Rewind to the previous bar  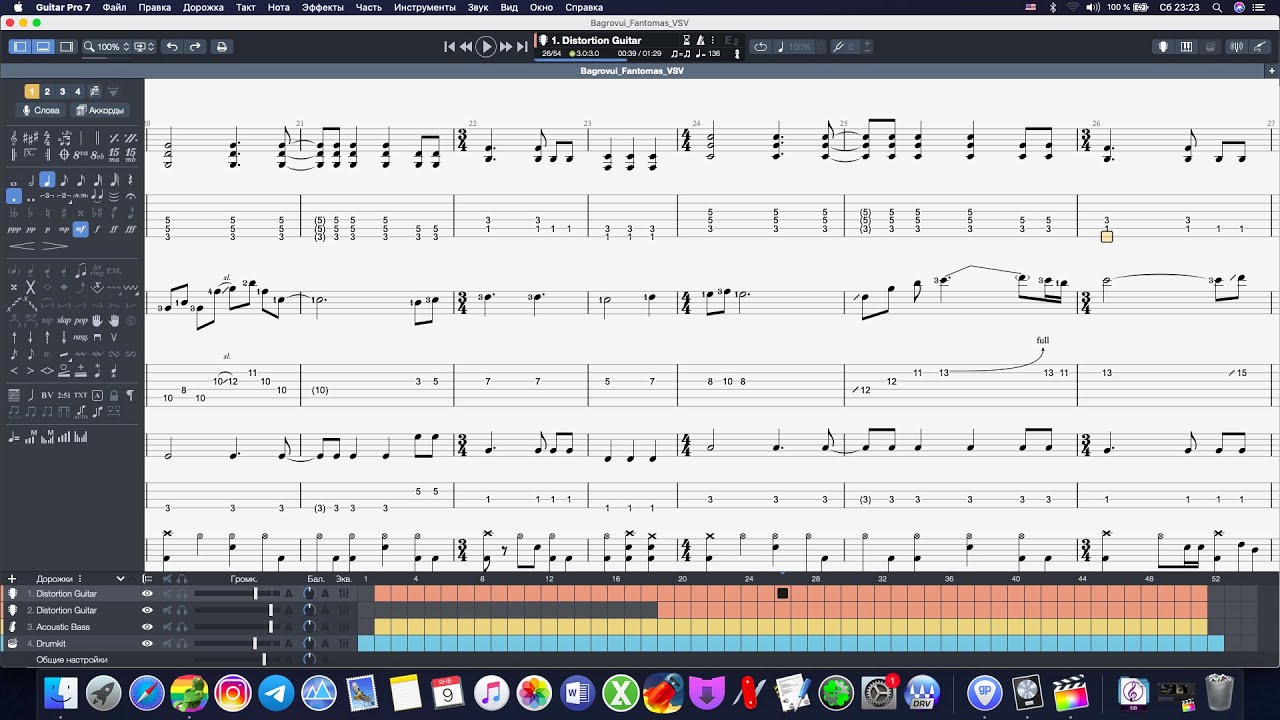[x=466, y=46]
